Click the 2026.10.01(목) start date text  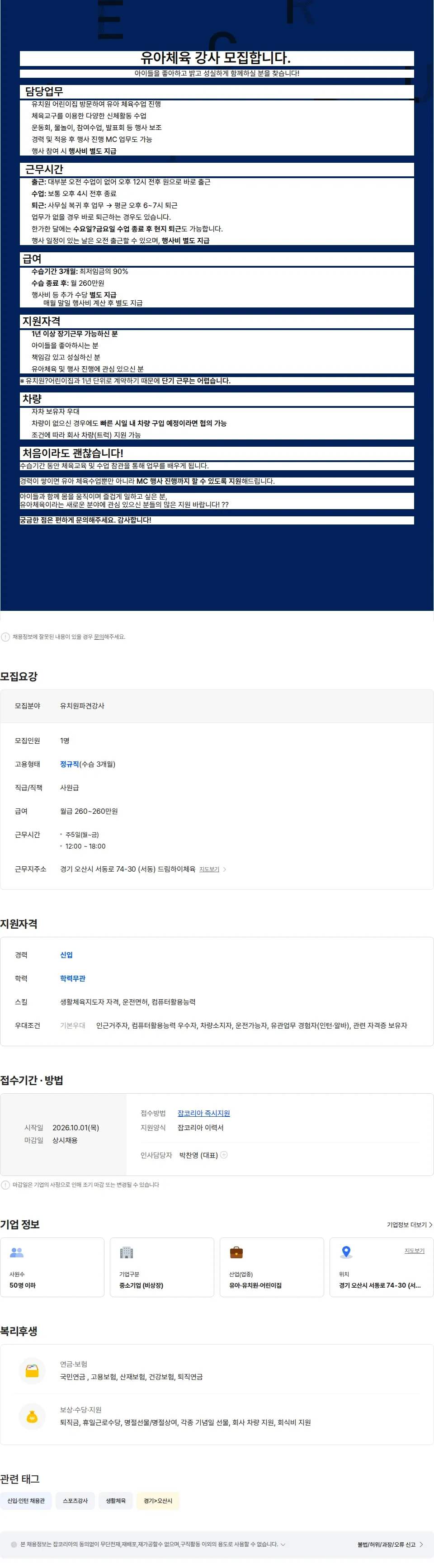[x=75, y=1128]
